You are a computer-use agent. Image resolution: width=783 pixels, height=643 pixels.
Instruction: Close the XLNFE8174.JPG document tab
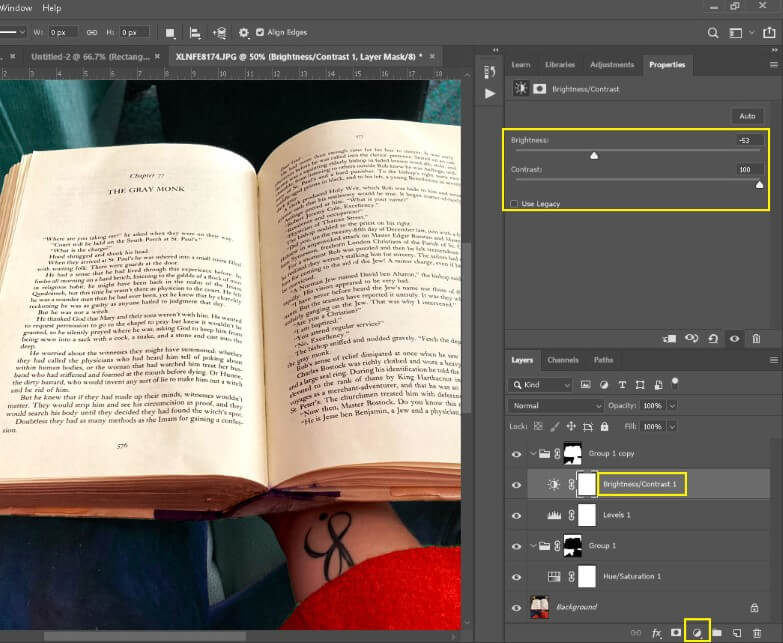click(x=432, y=56)
